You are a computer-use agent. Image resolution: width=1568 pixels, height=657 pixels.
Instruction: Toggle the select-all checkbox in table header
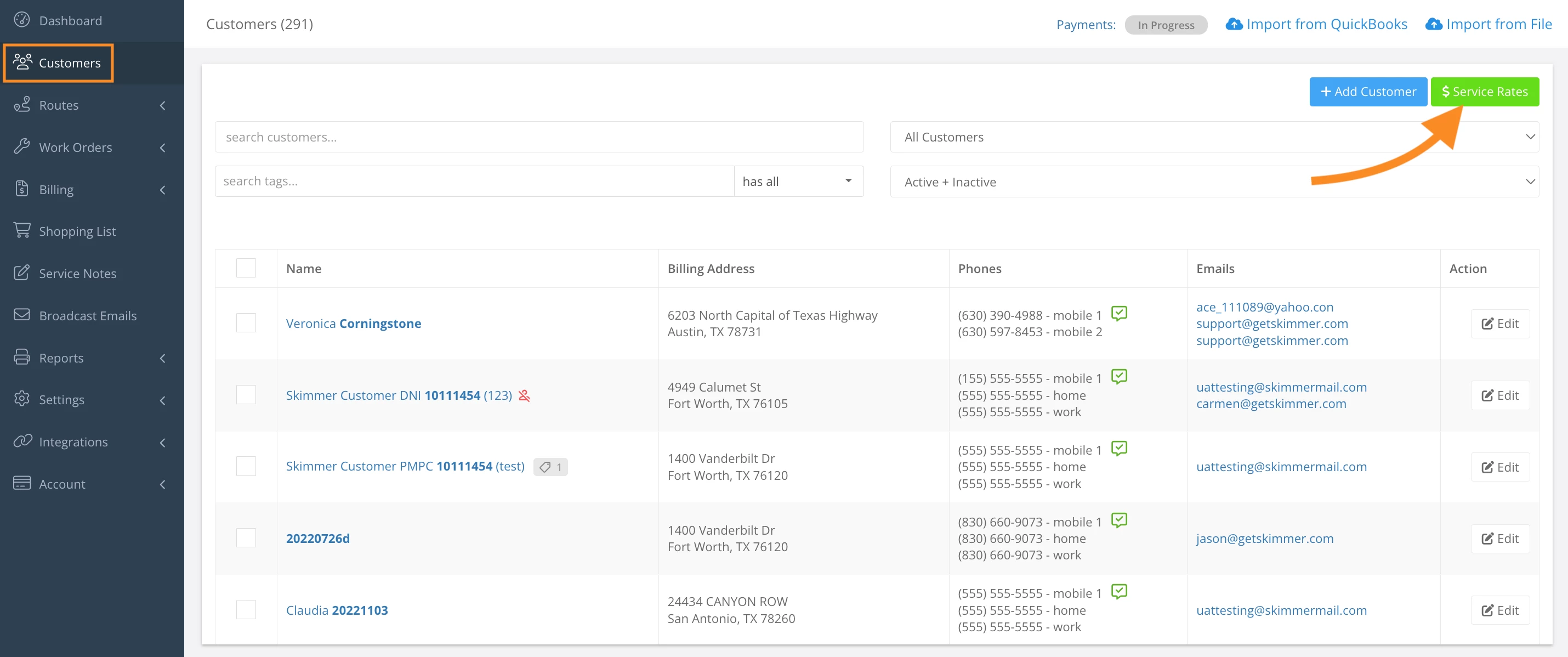point(246,268)
